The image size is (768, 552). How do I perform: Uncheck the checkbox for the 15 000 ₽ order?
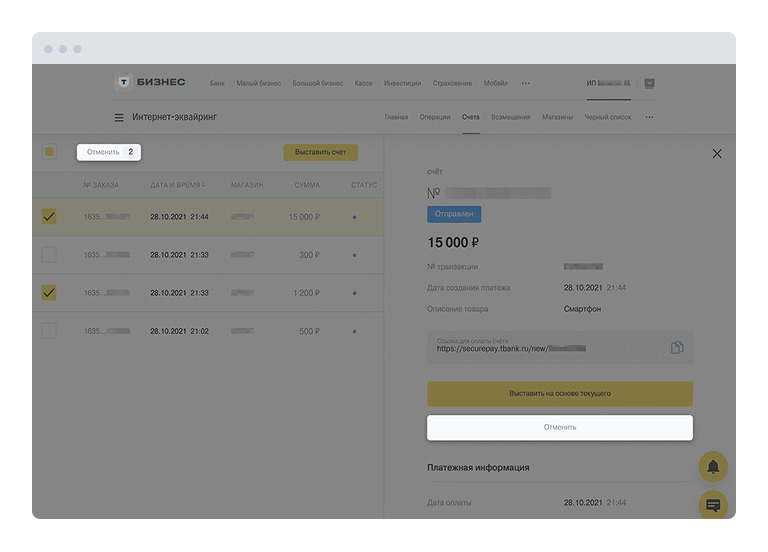click(x=49, y=216)
